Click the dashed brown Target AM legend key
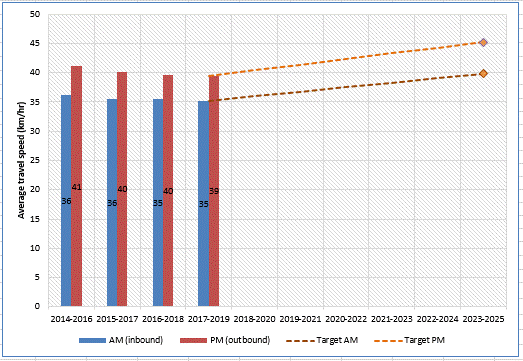 (x=300, y=341)
